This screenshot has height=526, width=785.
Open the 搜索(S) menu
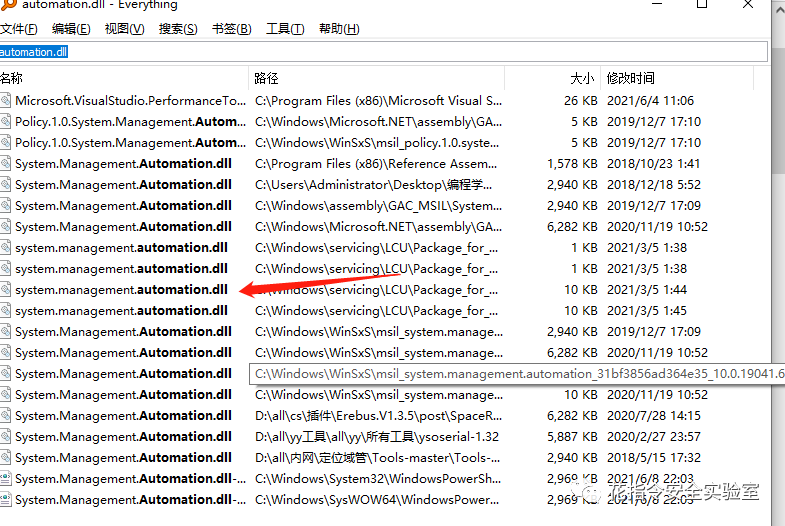(x=178, y=29)
